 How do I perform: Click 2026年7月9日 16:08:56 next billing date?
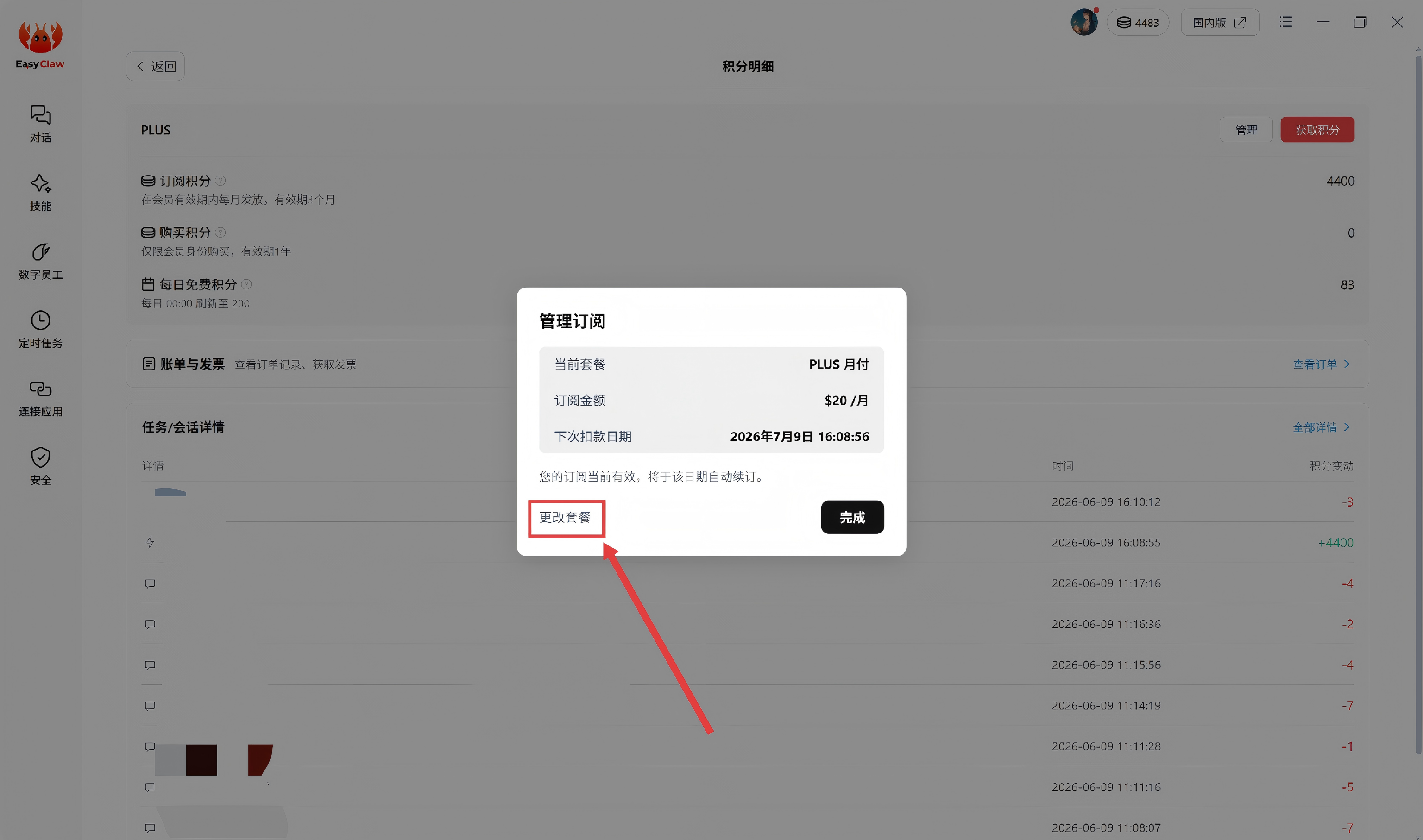[x=799, y=436]
